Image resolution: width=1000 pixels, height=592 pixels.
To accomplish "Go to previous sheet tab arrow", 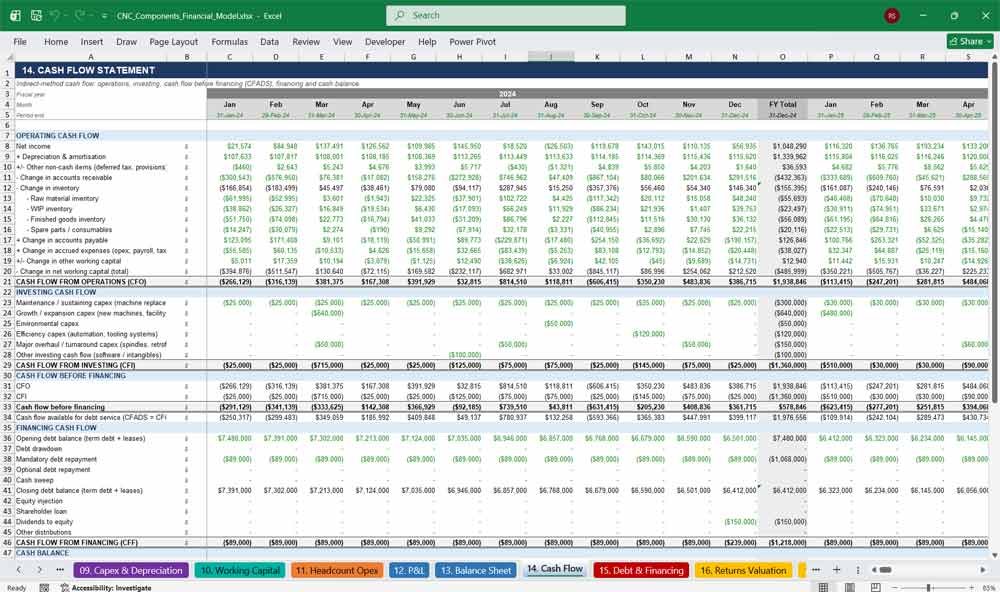I will [x=19, y=570].
